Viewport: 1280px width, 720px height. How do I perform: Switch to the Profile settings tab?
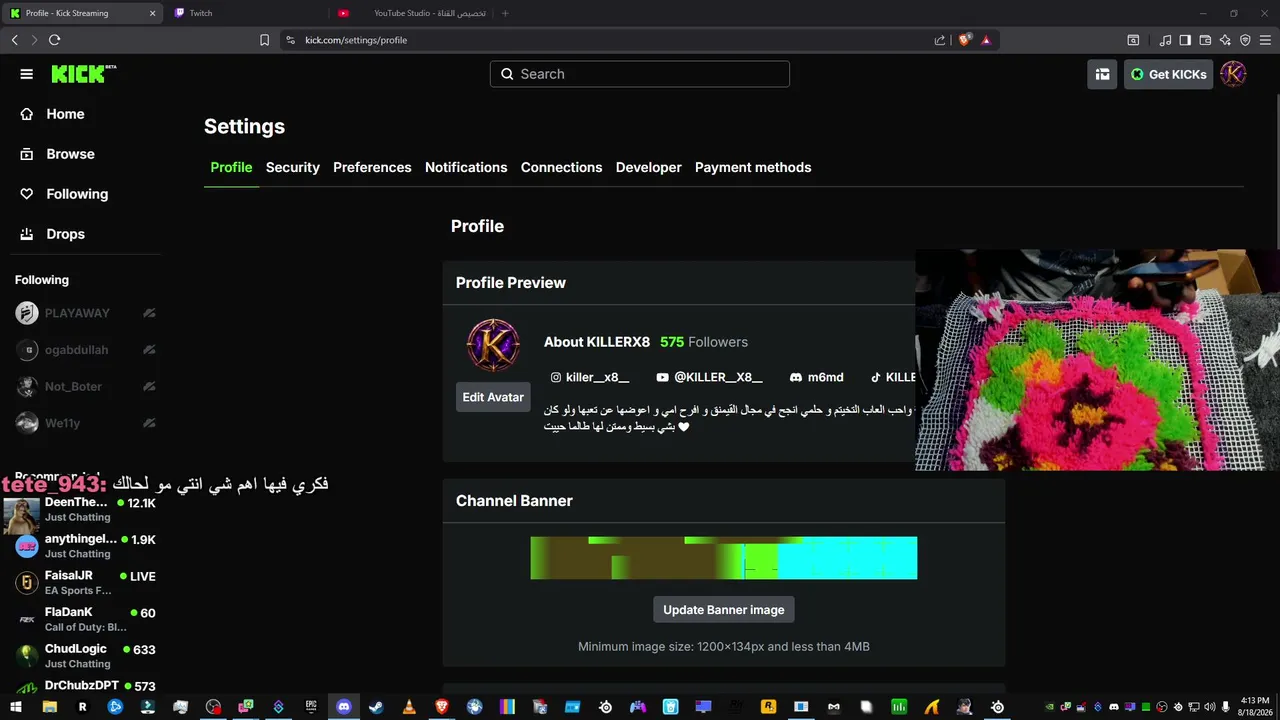231,167
